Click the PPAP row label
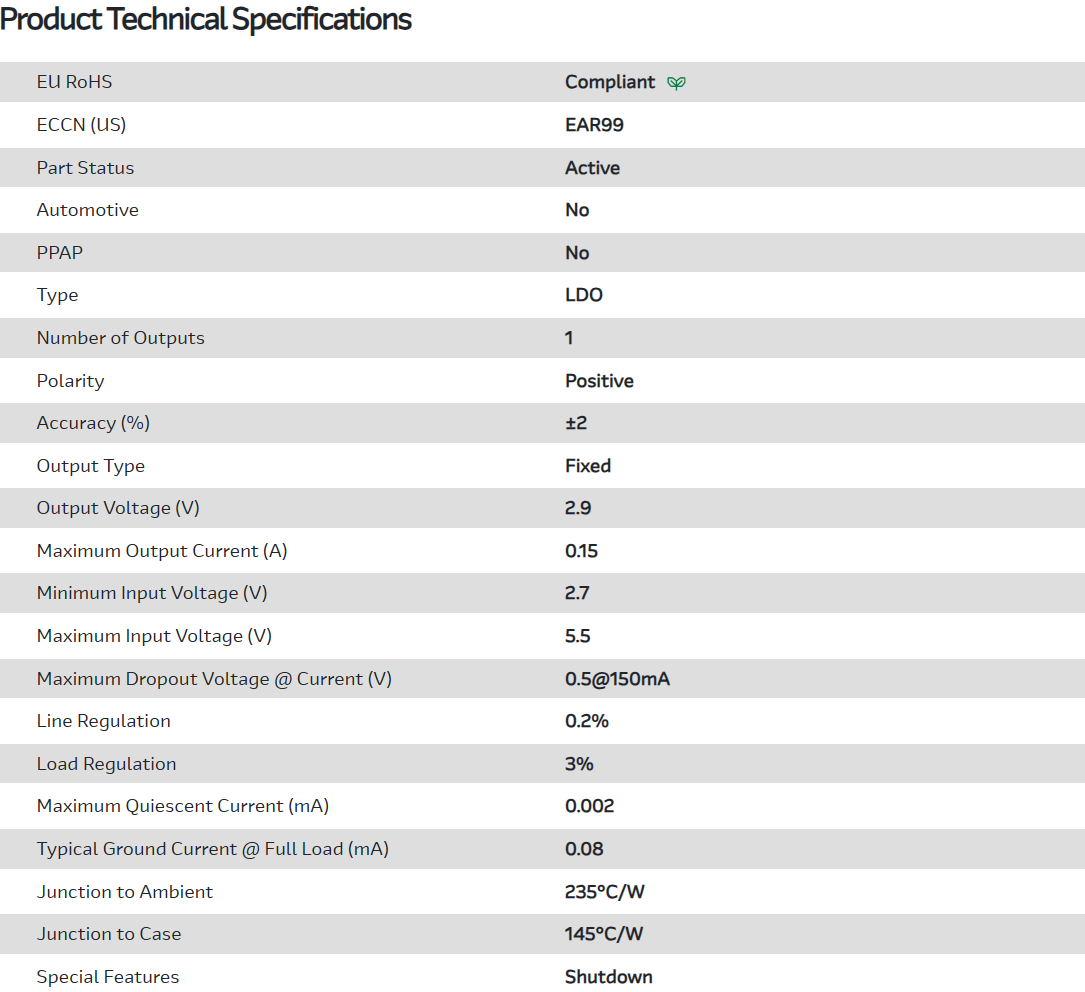 click(x=60, y=253)
